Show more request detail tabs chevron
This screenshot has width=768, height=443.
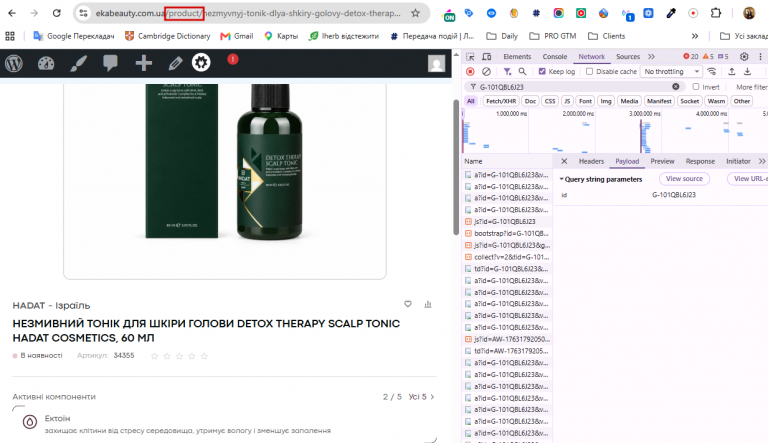click(762, 161)
